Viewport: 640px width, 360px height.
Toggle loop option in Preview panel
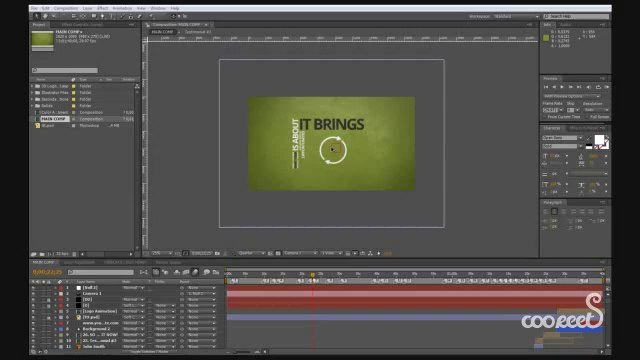(x=598, y=87)
